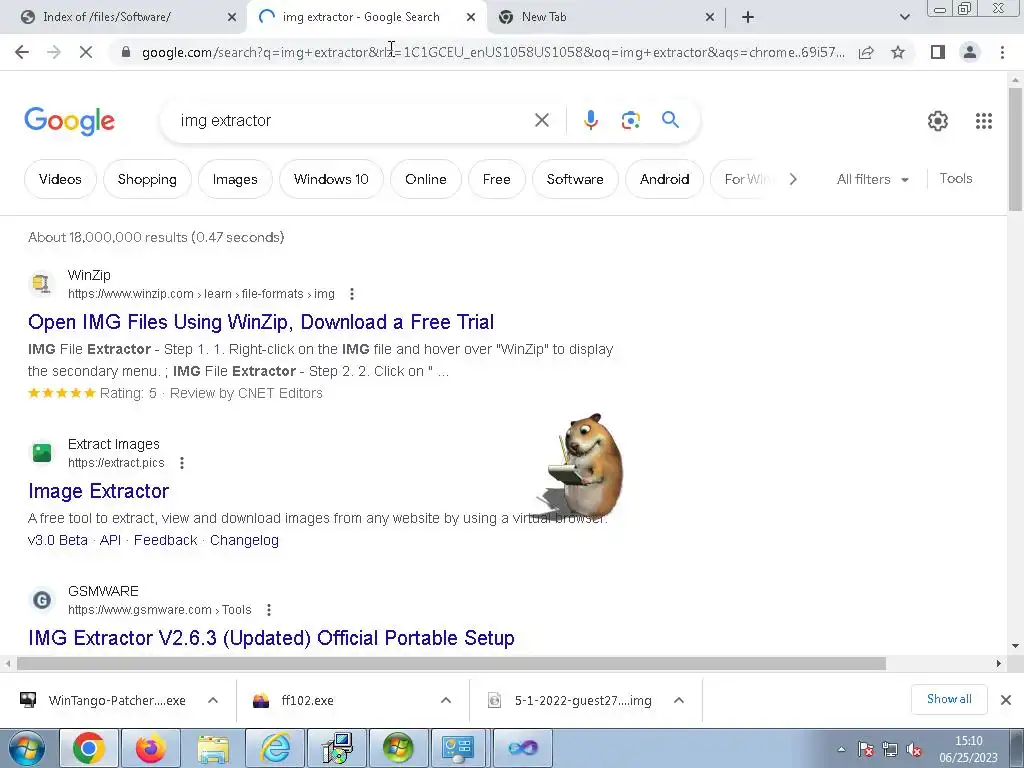The height and width of the screenshot is (768, 1024).
Task: Stop loading the page
Action: tap(86, 52)
